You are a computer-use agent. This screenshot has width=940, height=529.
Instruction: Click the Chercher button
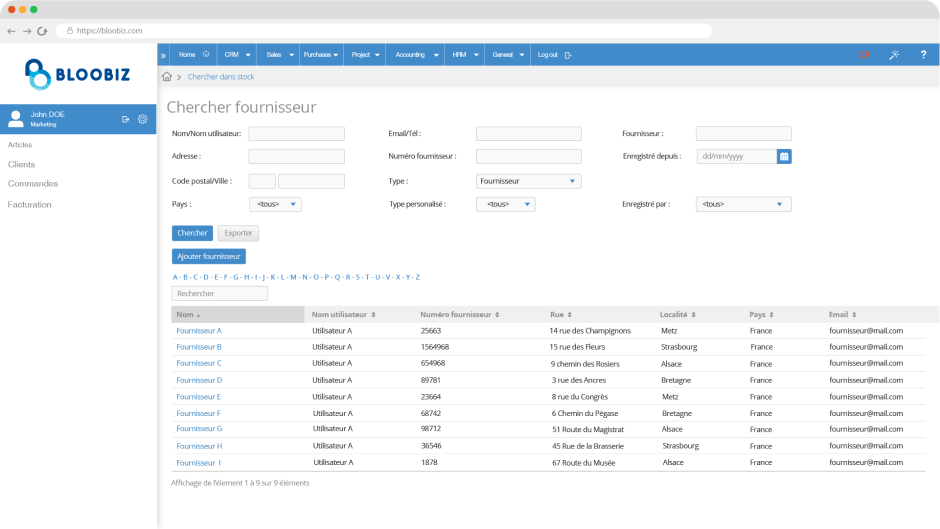(192, 233)
